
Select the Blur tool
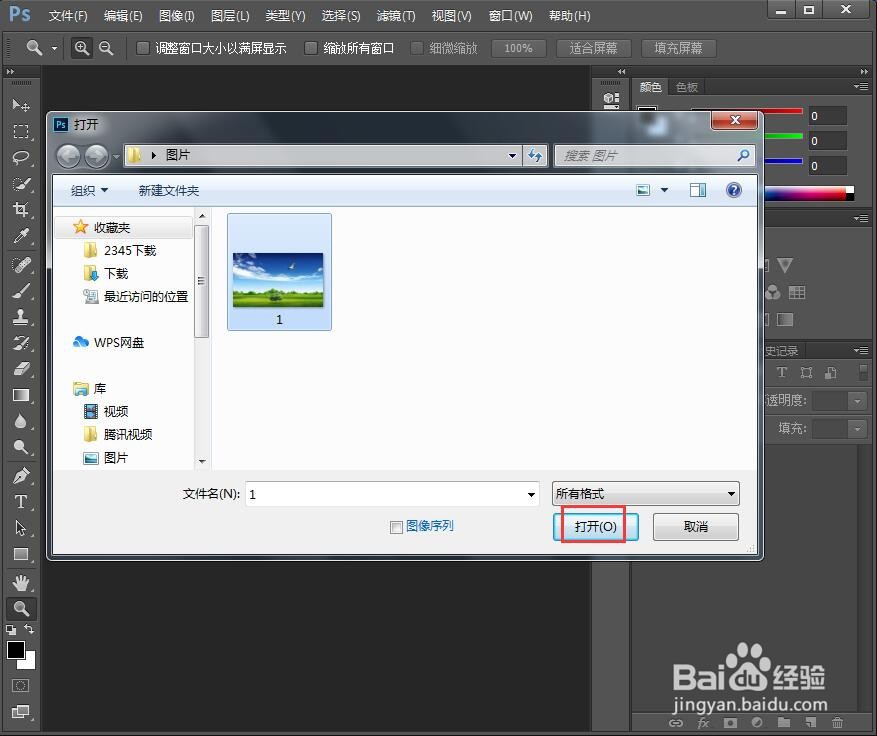[21, 421]
